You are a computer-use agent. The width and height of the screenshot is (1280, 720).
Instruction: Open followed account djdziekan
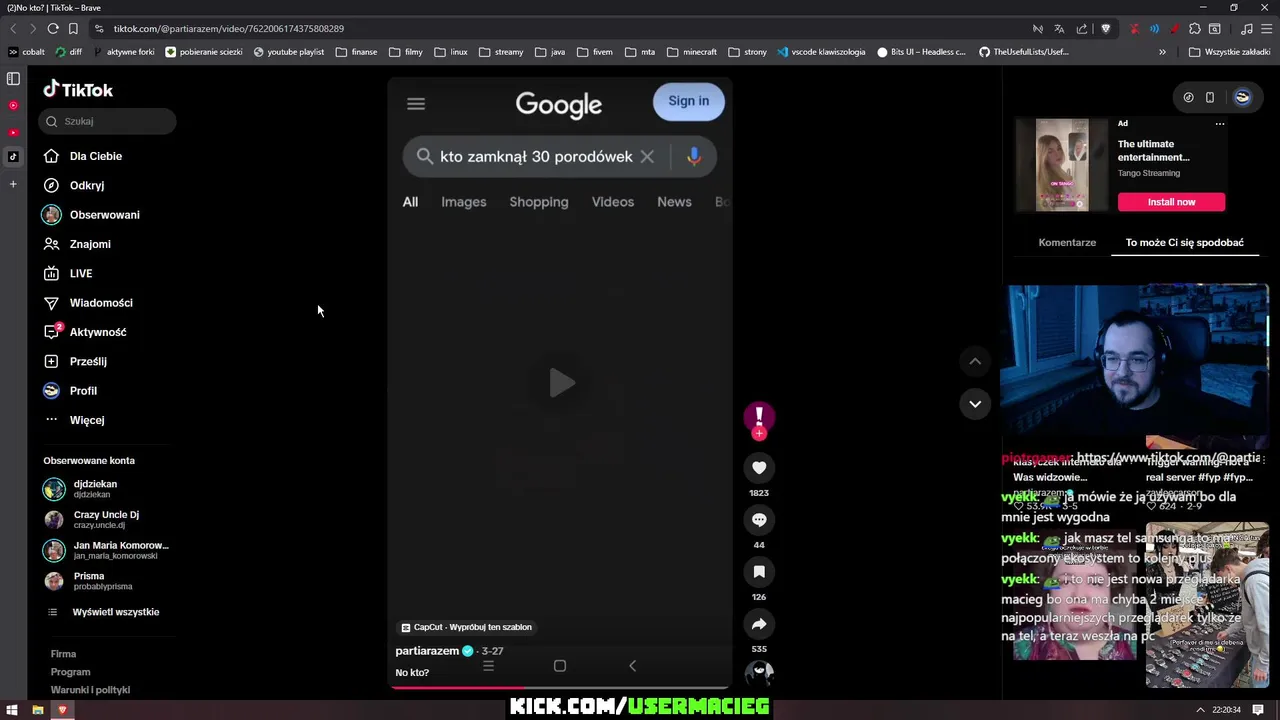(x=95, y=488)
